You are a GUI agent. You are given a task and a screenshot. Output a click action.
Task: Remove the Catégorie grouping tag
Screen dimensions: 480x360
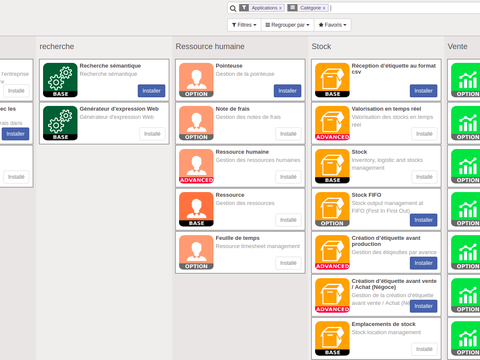click(x=324, y=8)
